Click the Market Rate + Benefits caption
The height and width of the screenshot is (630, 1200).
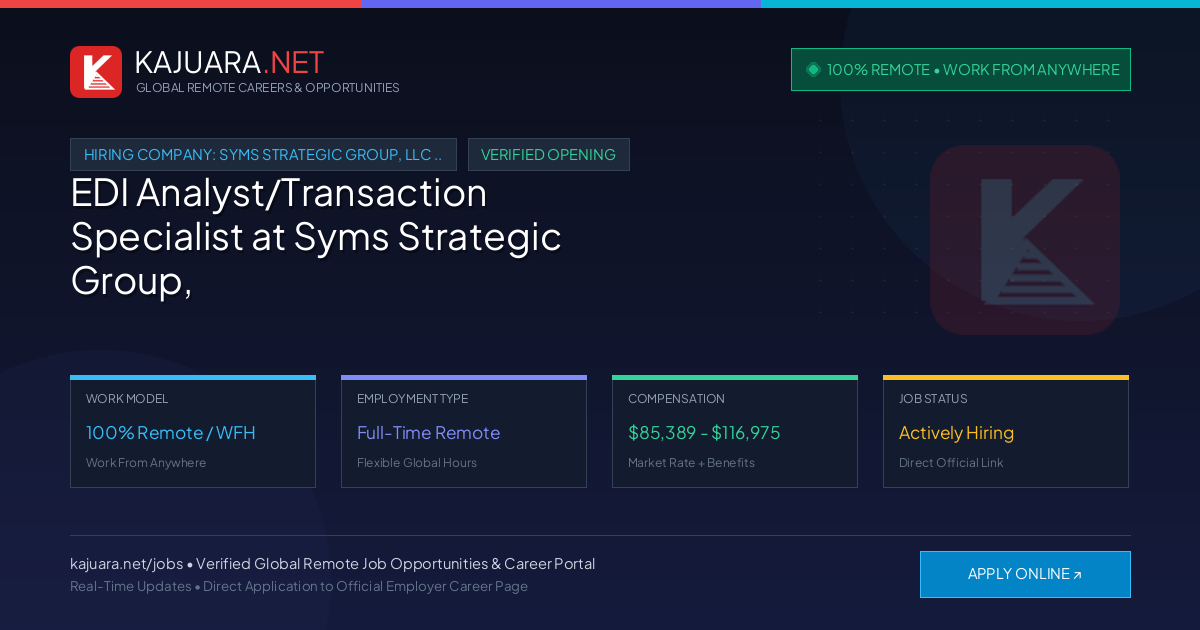click(x=691, y=463)
